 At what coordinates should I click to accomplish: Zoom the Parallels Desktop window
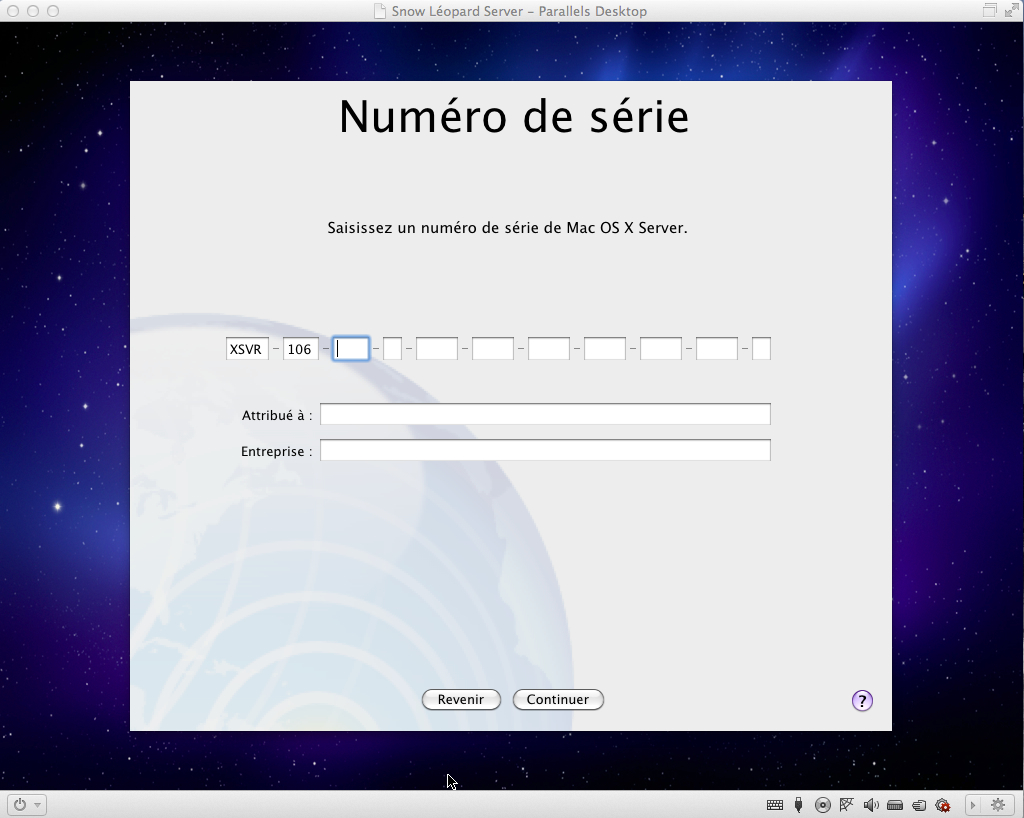pyautogui.click(x=53, y=10)
